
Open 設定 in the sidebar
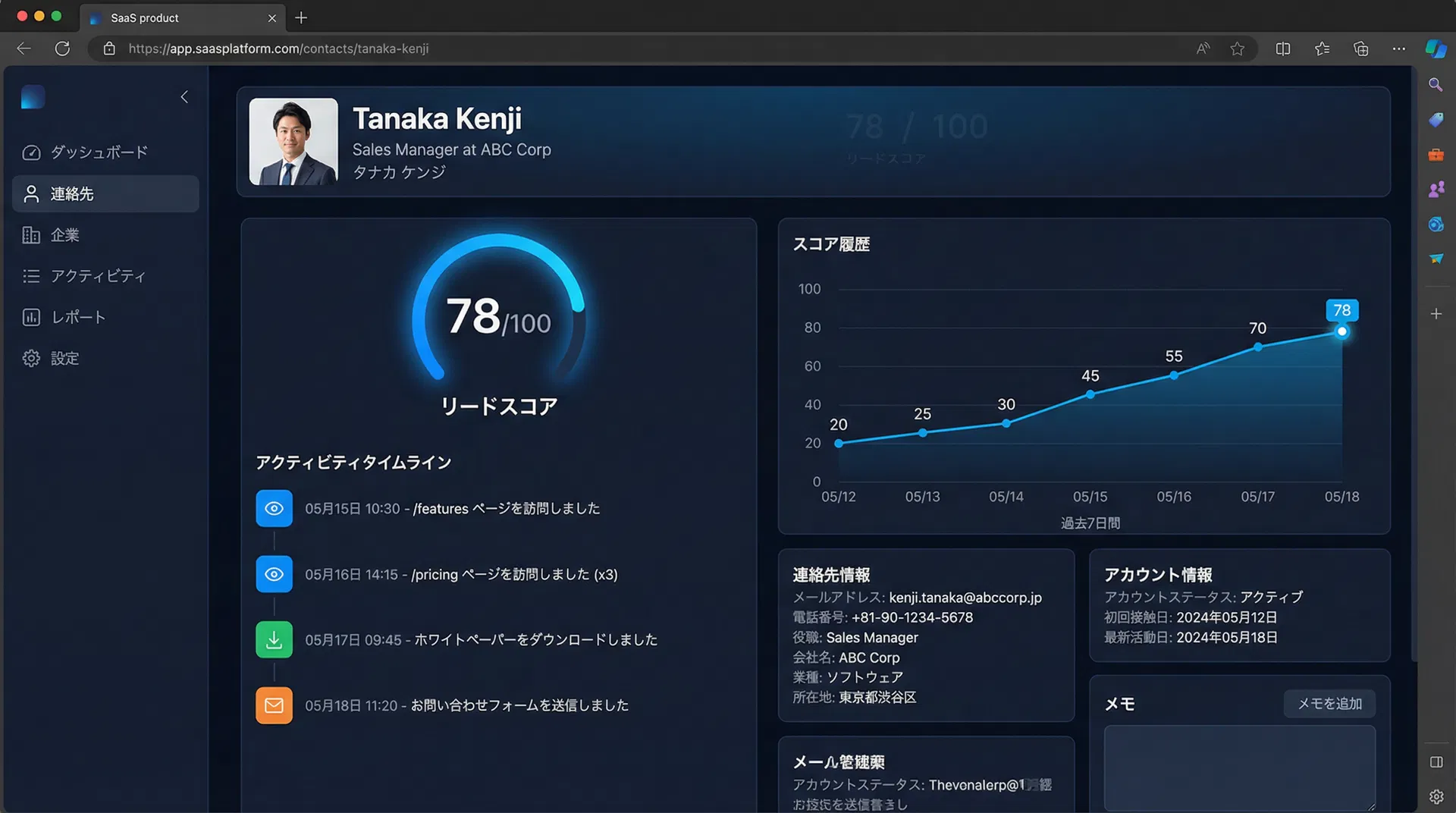click(65, 358)
